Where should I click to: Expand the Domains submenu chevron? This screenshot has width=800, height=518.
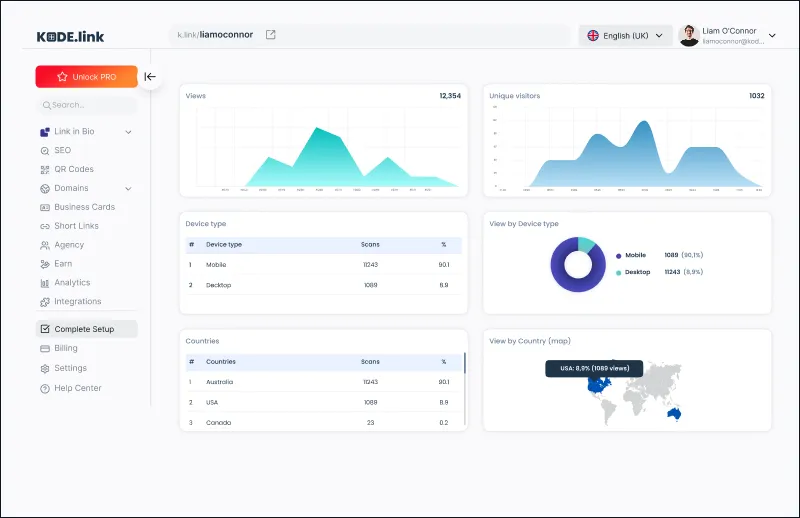point(128,188)
